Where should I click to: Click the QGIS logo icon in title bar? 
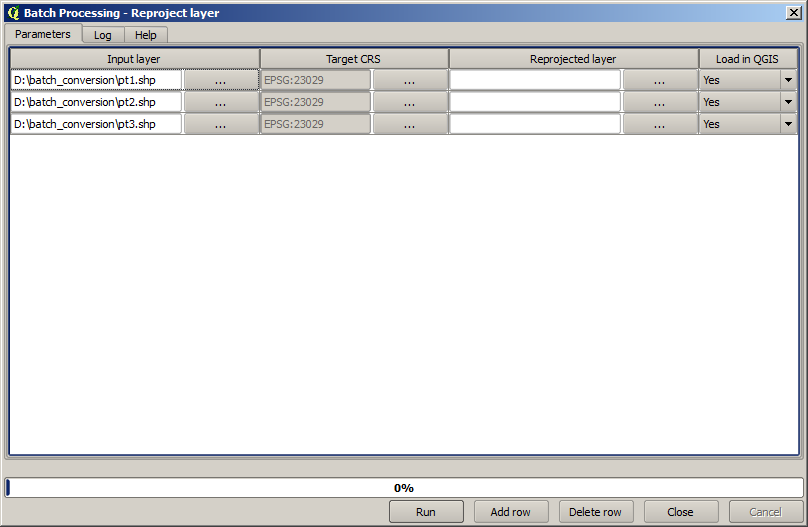coord(13,13)
